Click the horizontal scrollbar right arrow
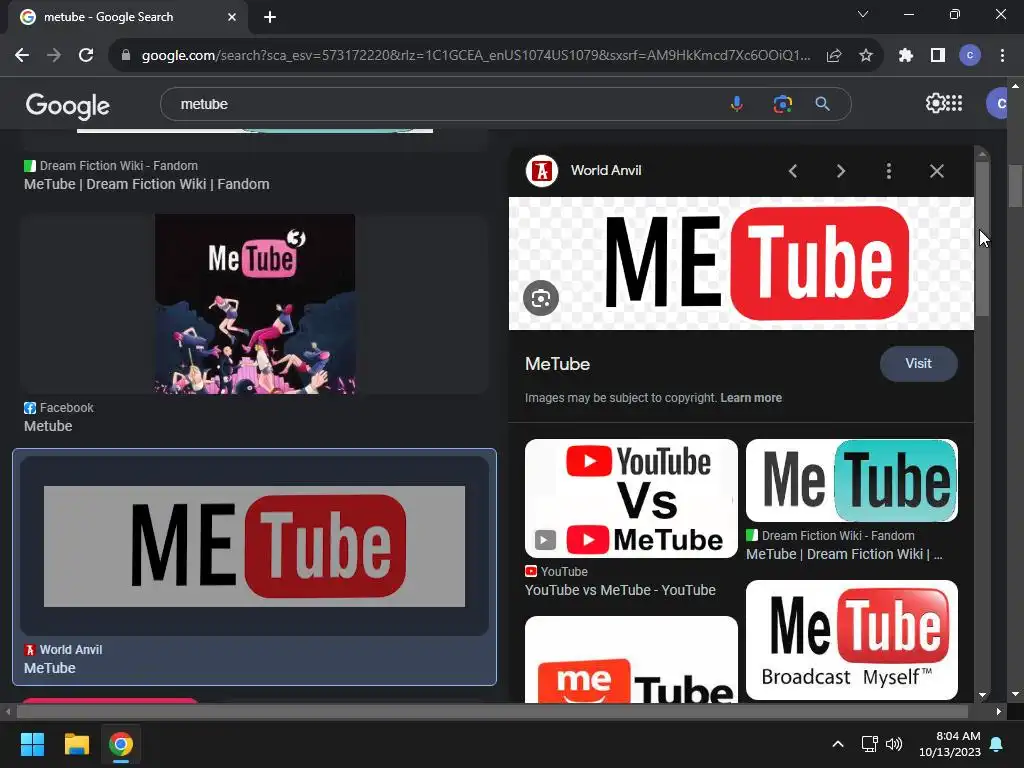This screenshot has height=768, width=1024. coord(999,711)
